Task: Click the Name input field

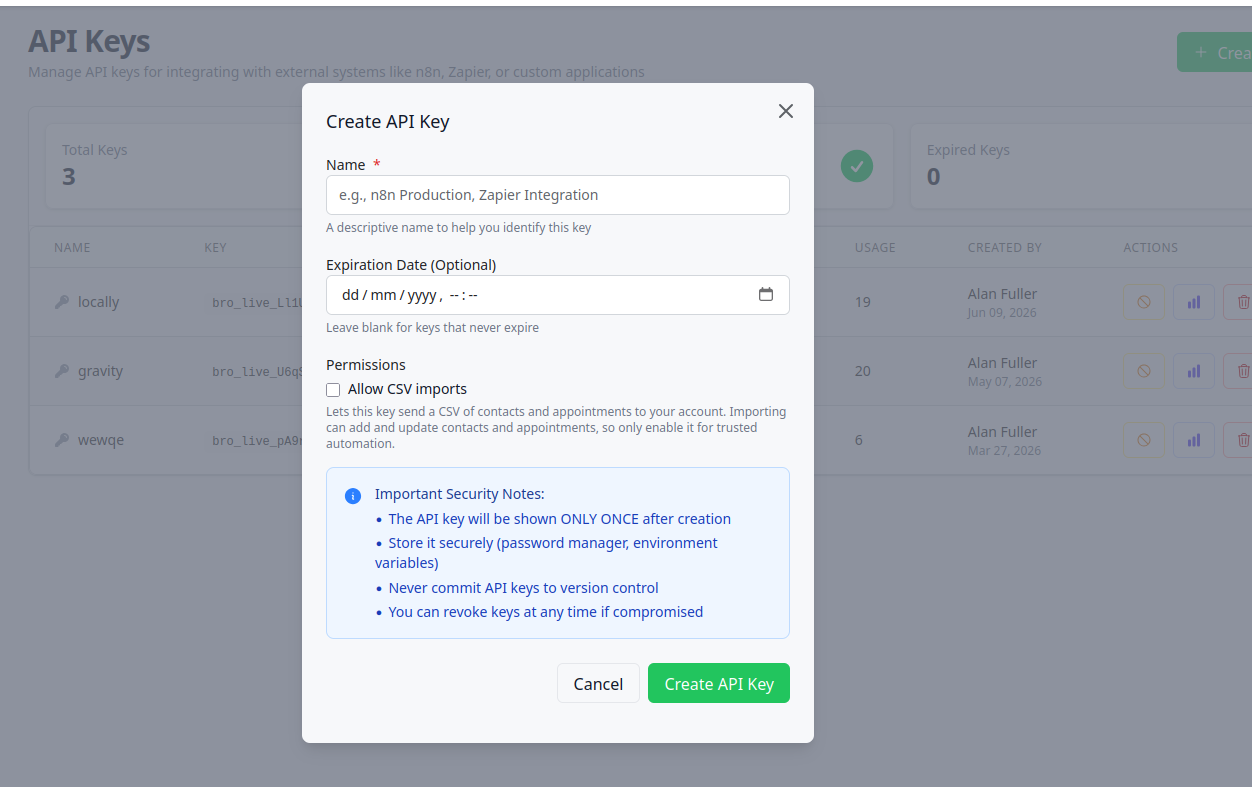Action: pos(558,195)
